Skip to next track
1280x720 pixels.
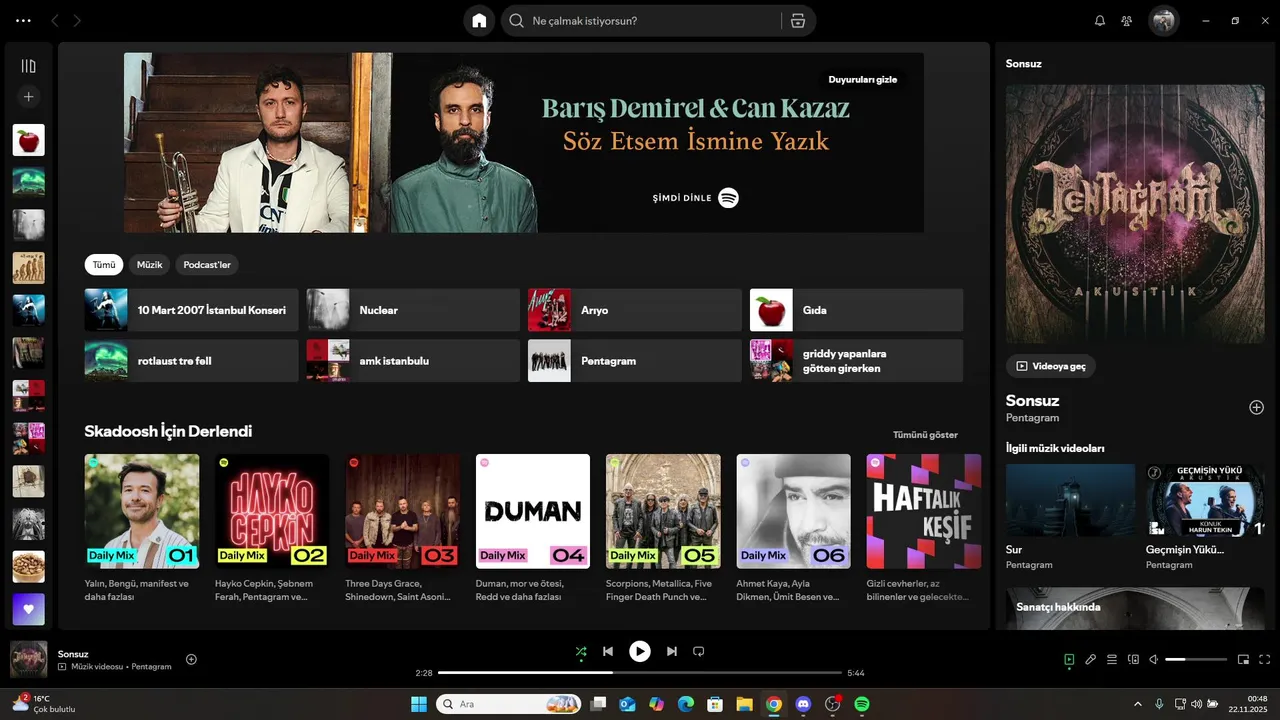[672, 652]
